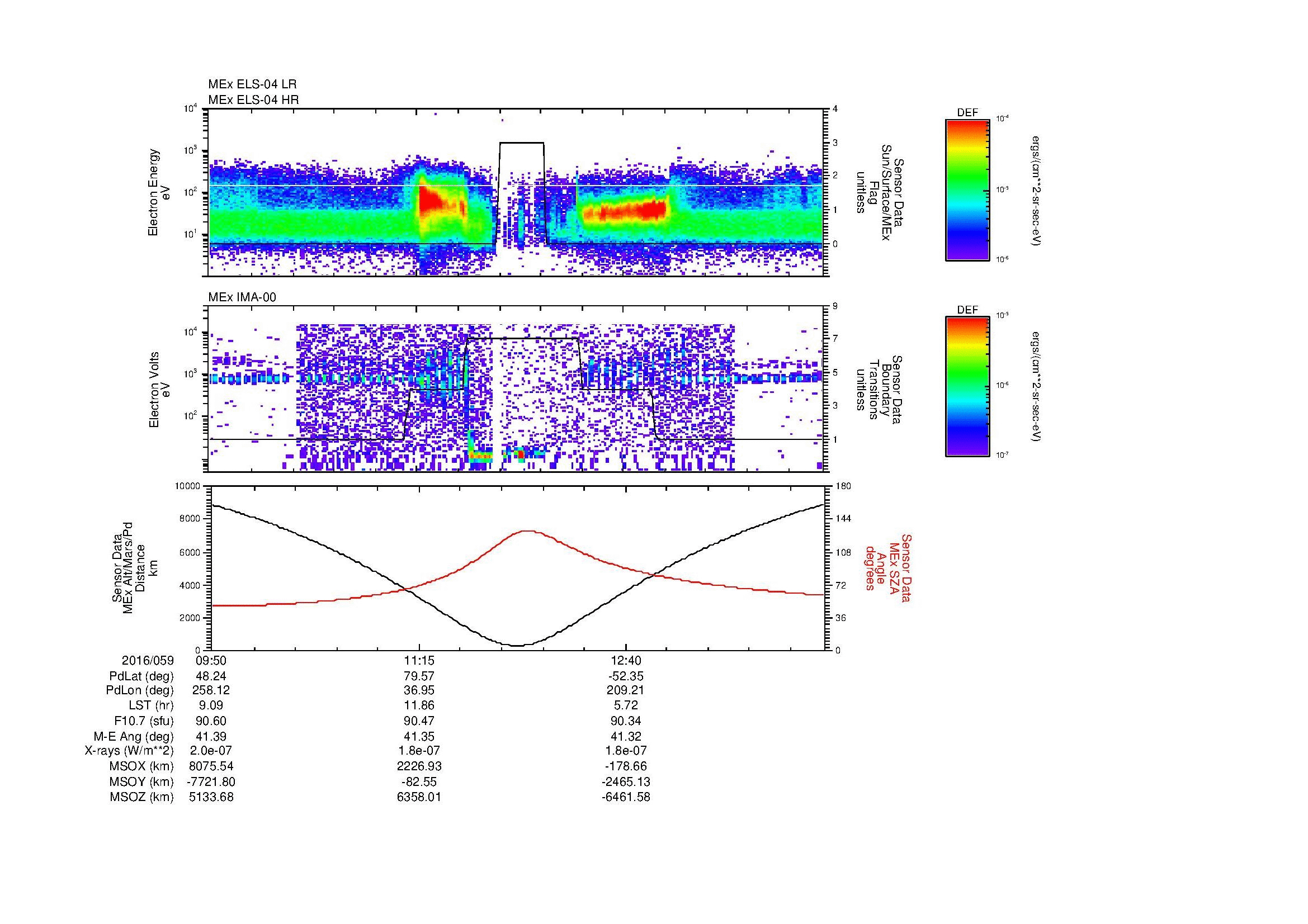The height and width of the screenshot is (924, 1308).
Task: Click the MSOY value -82.55
Action: [x=419, y=781]
